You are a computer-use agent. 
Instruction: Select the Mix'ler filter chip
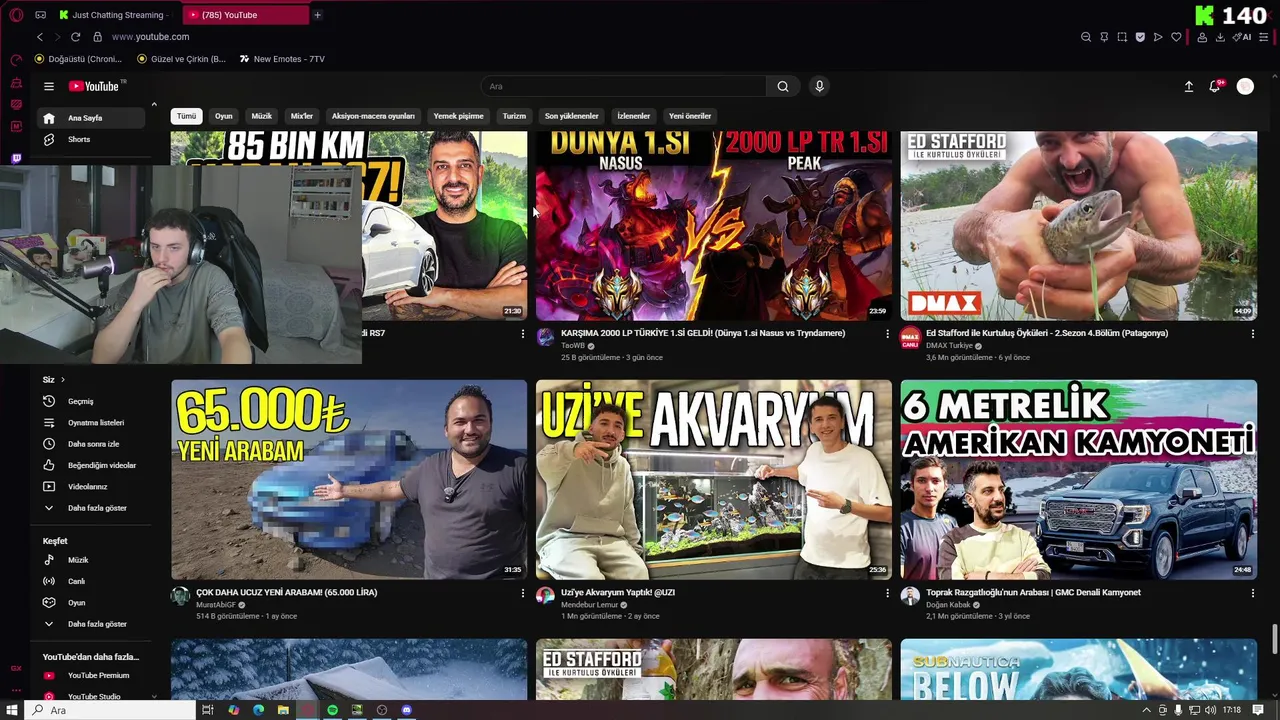coord(301,116)
